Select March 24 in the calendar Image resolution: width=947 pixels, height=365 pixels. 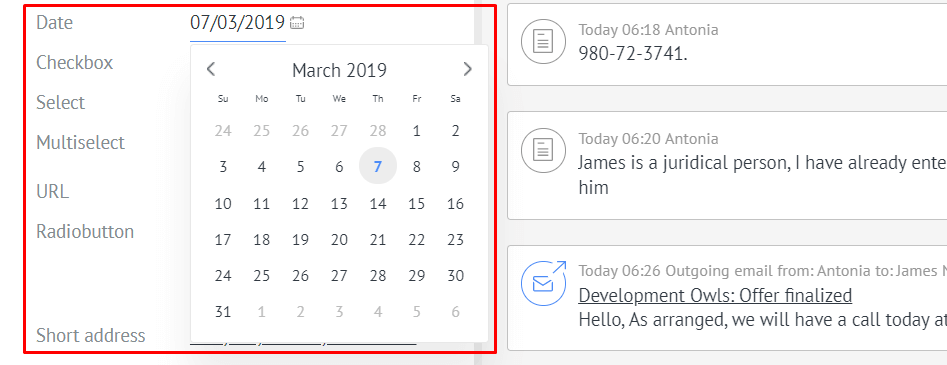click(223, 276)
